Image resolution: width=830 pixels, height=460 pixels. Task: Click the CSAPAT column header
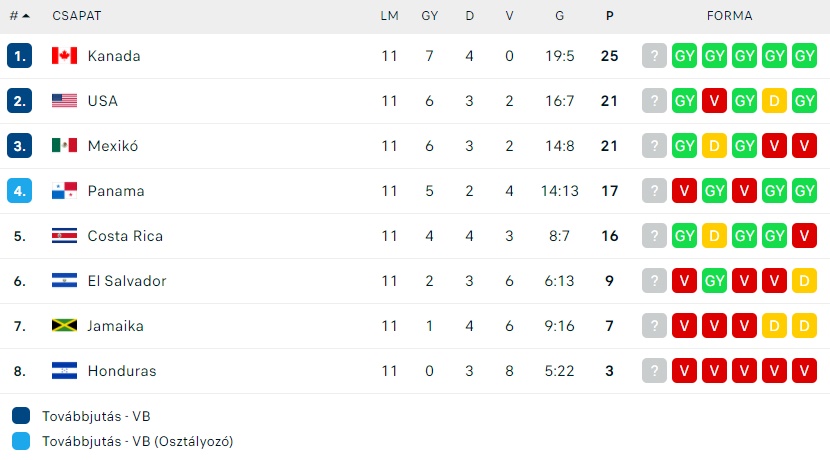pos(77,16)
